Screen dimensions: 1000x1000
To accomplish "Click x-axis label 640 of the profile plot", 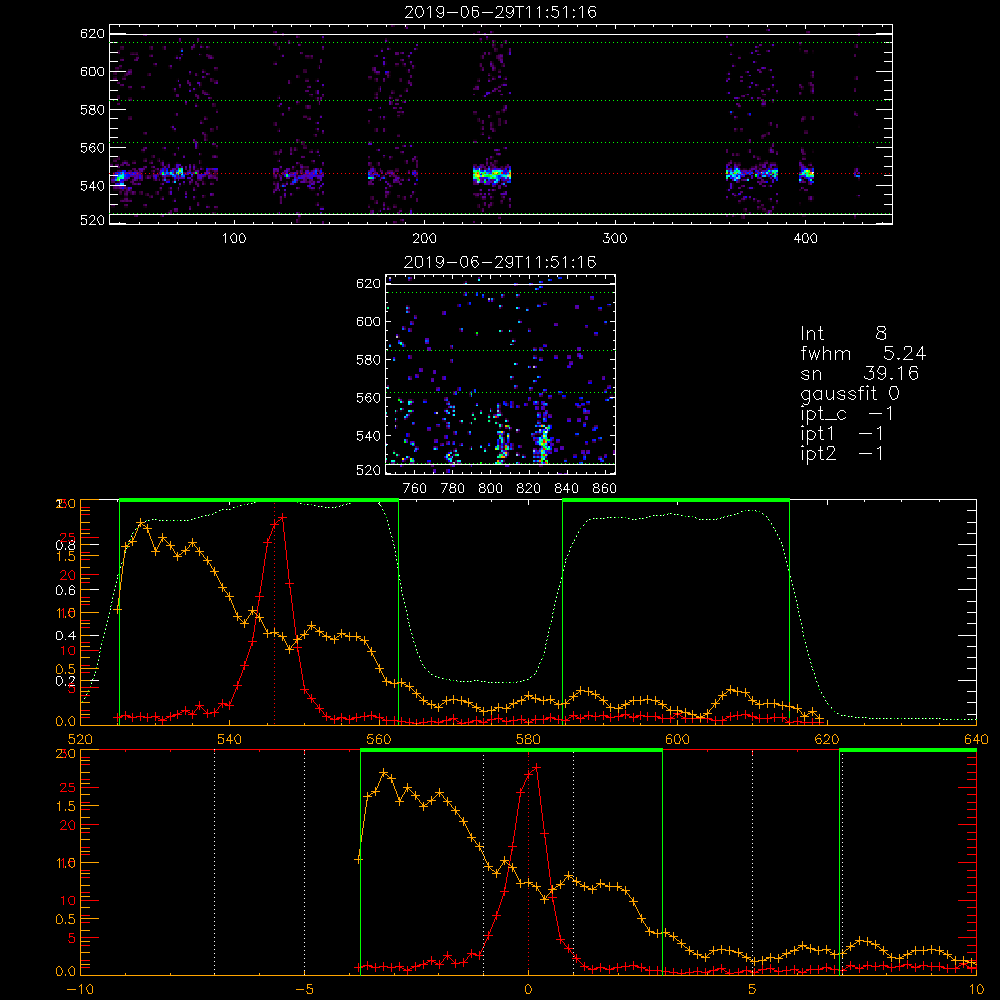I will point(976,739).
